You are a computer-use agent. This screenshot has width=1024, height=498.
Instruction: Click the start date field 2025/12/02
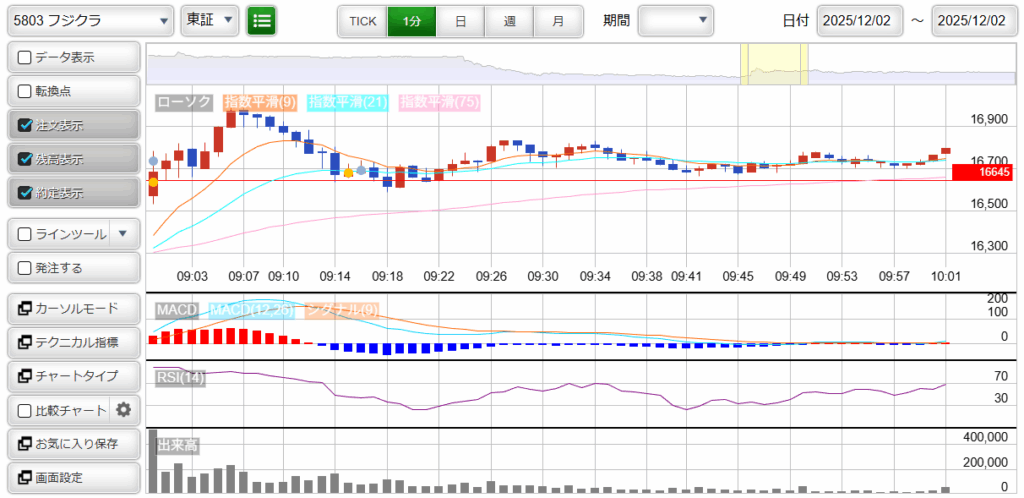tap(859, 20)
